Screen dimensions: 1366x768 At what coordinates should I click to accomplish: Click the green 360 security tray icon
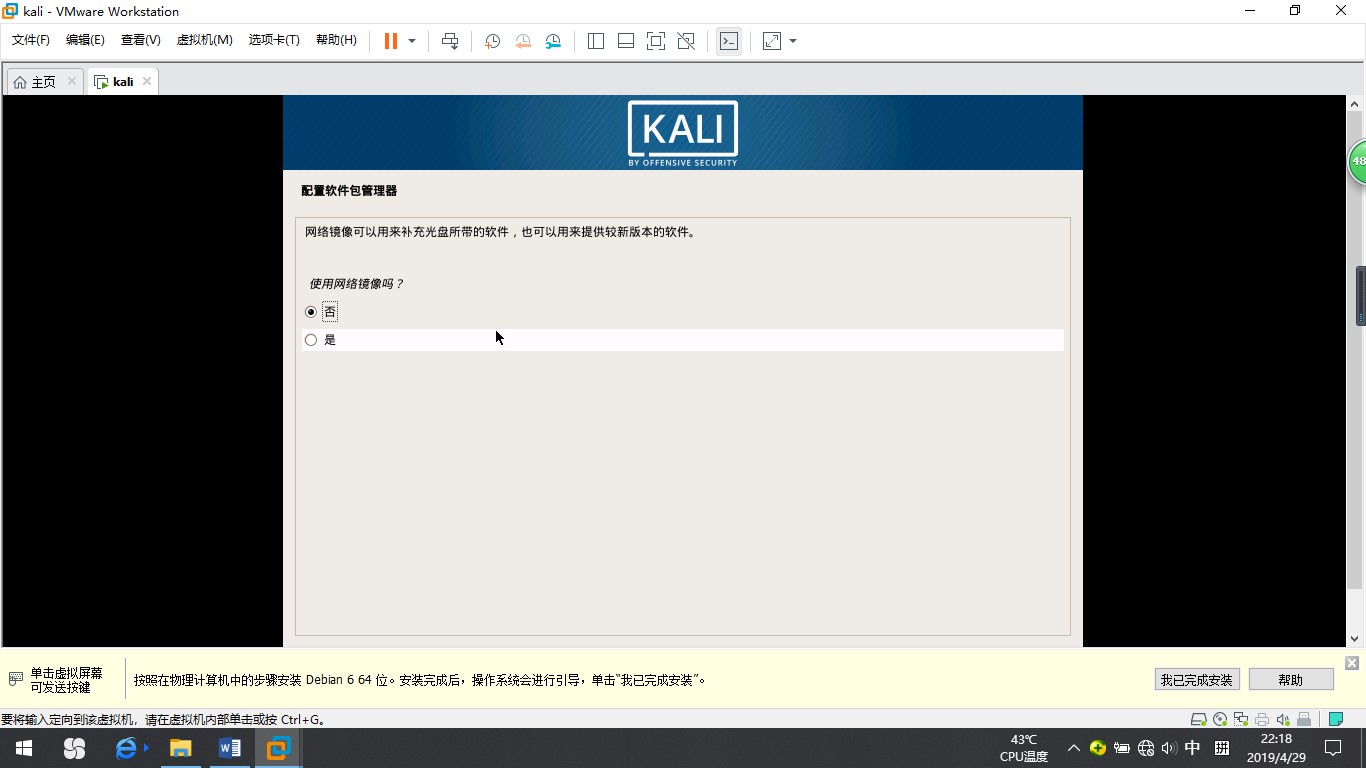[1098, 748]
